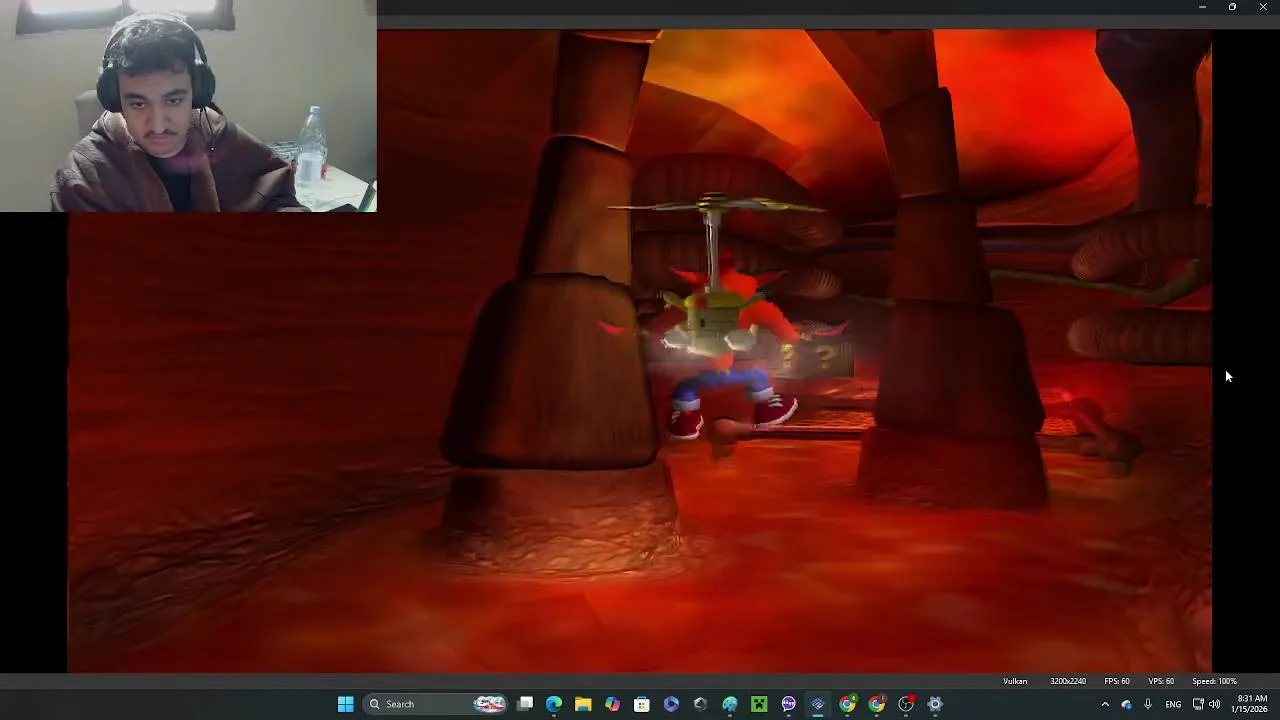1280x720 pixels.
Task: Restore down the emulator window
Action: [1232, 7]
